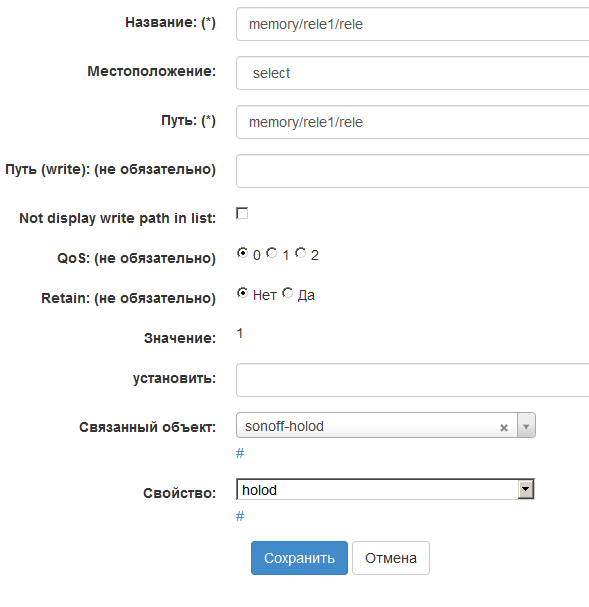Open the # link under Связанный объект
The image size is (589, 607).
(x=240, y=453)
